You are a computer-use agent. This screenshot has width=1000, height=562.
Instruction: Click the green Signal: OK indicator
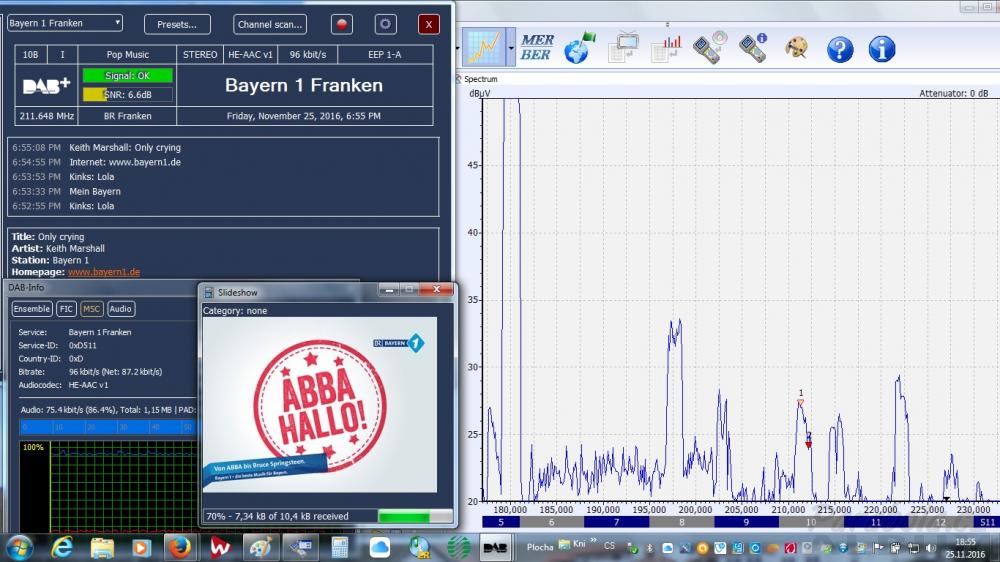pyautogui.click(x=128, y=75)
